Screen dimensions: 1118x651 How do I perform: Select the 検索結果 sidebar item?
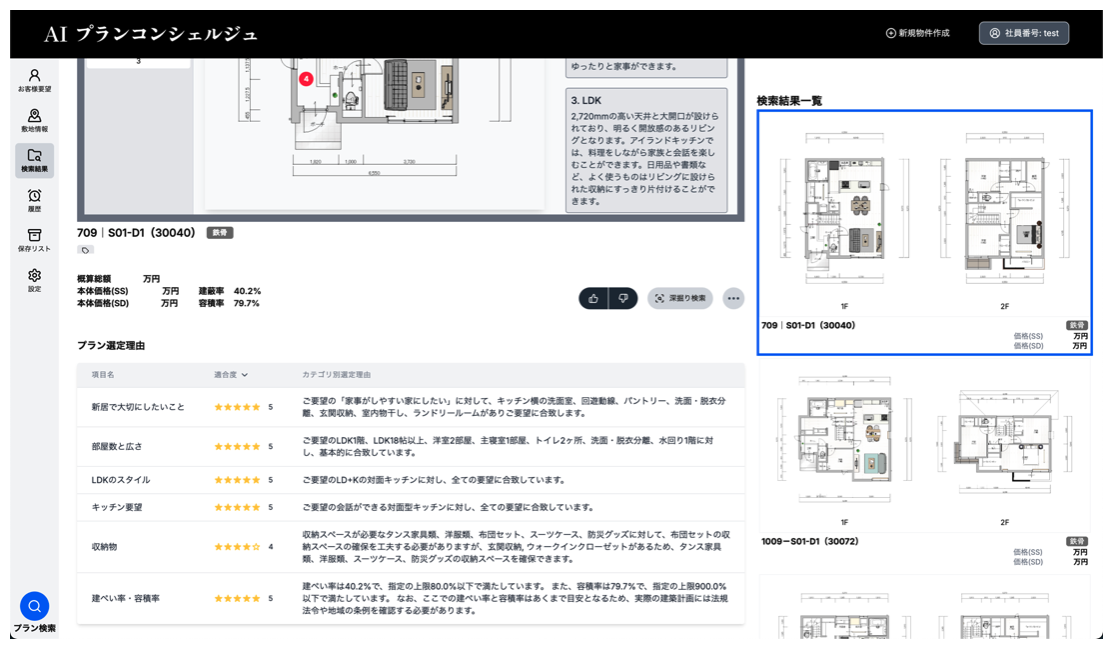pos(34,160)
